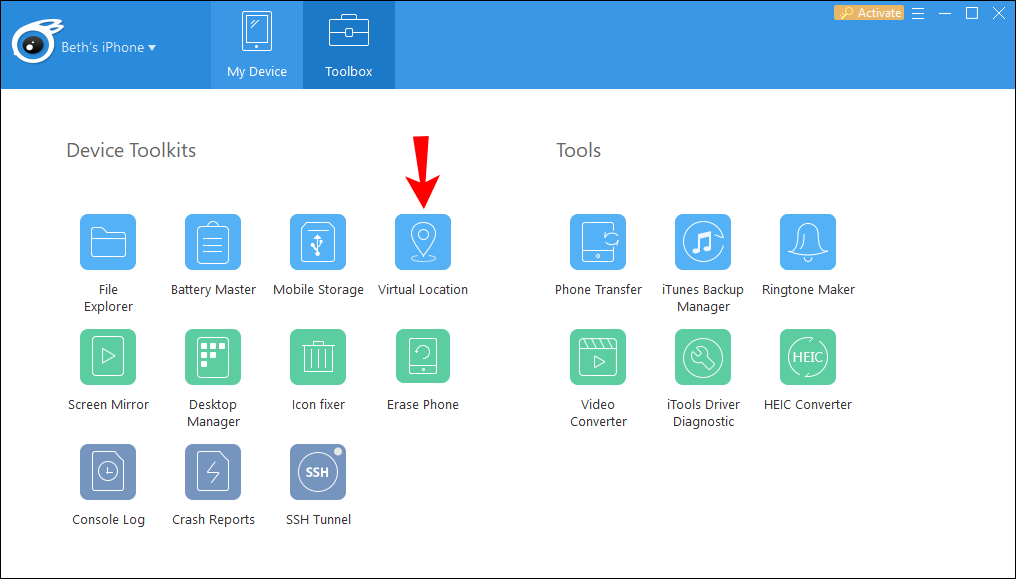Screen dimensions: 1016x579
Task: Expand the Beth's iPhone device dropdown
Action: coord(108,47)
